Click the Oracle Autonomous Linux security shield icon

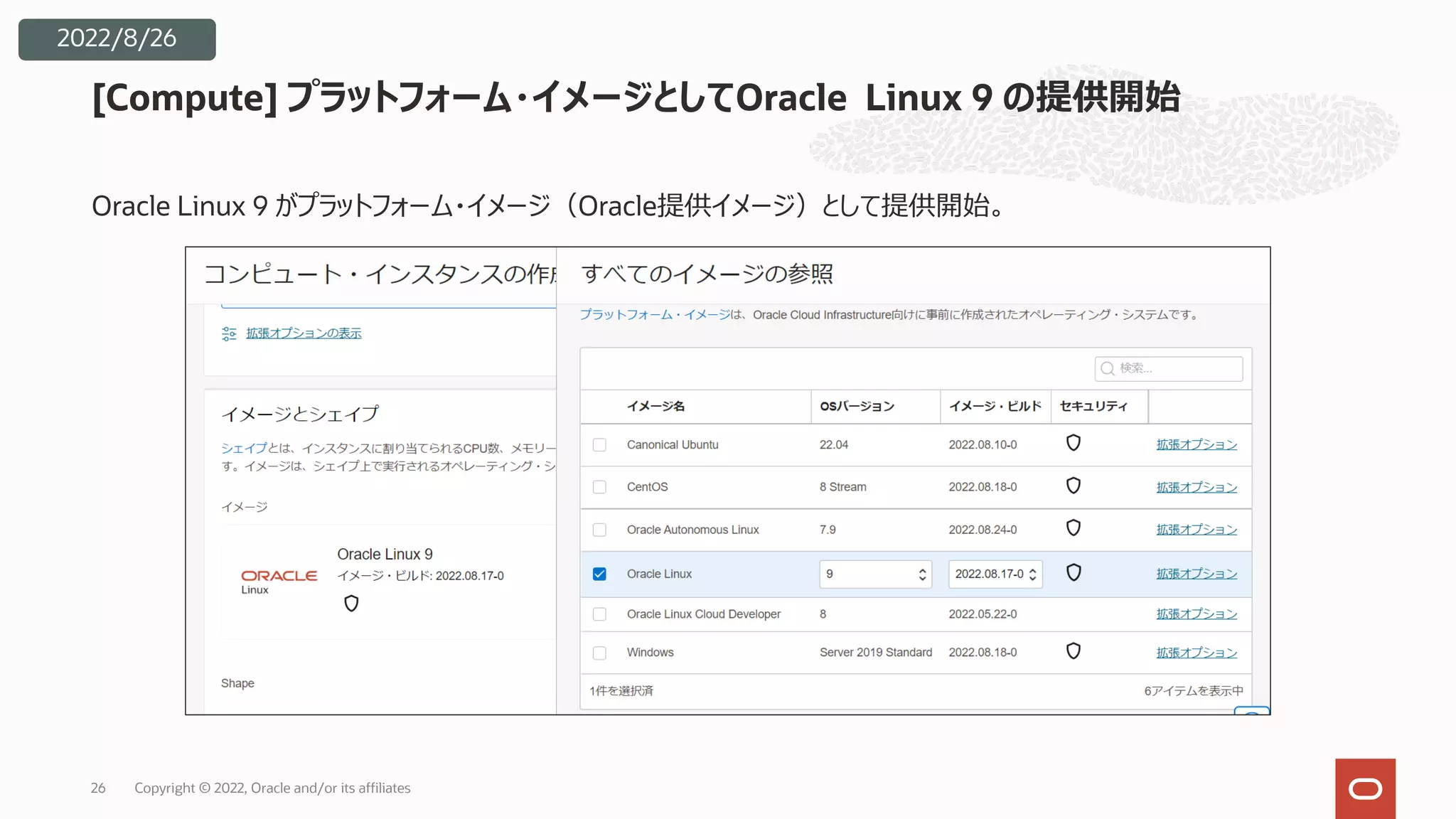tap(1074, 528)
